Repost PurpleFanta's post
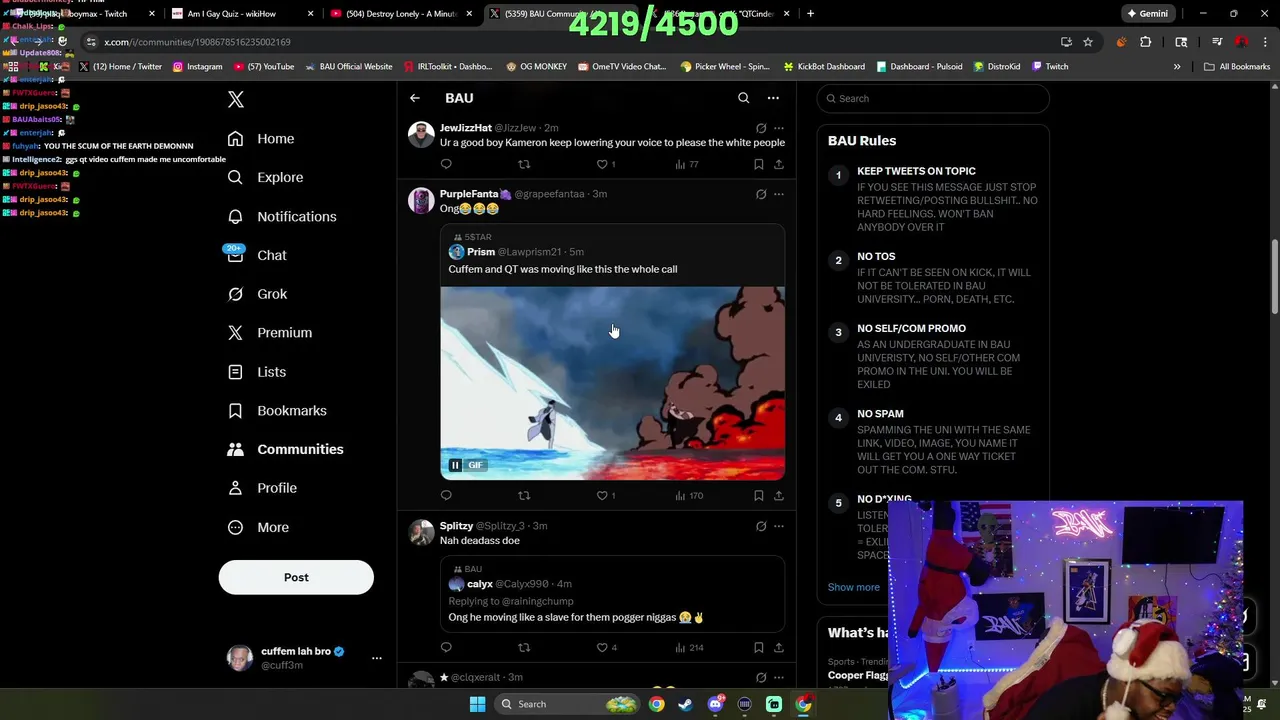 pyautogui.click(x=524, y=495)
